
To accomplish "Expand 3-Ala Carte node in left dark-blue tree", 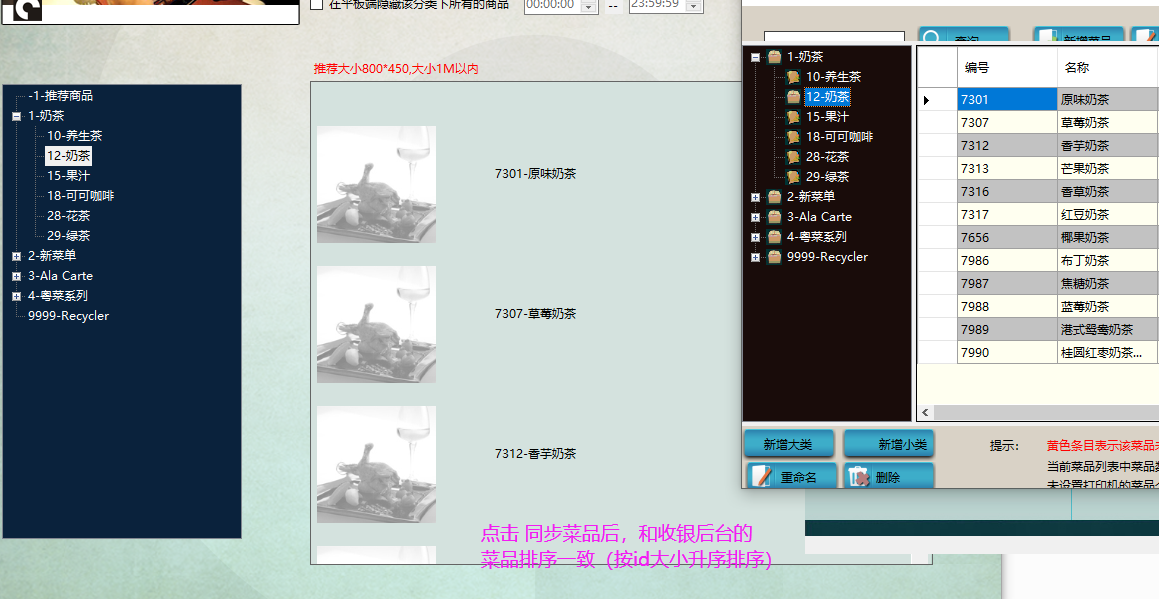I will (16, 276).
